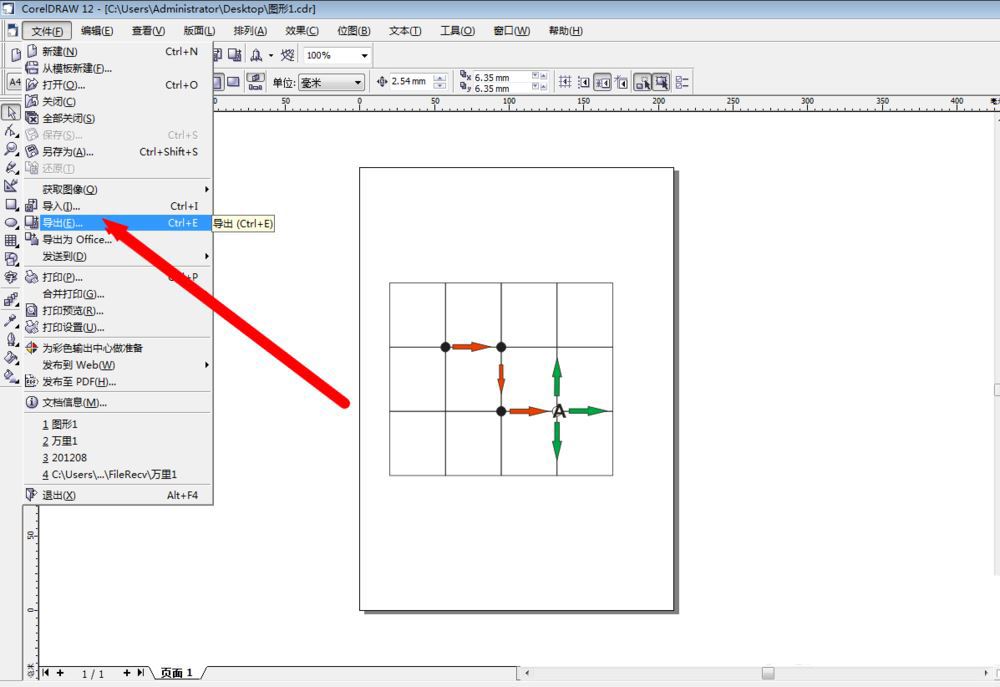Screen dimensions: 1000x687
Task: Go to the last page with the navigator button
Action: pyautogui.click(x=141, y=673)
